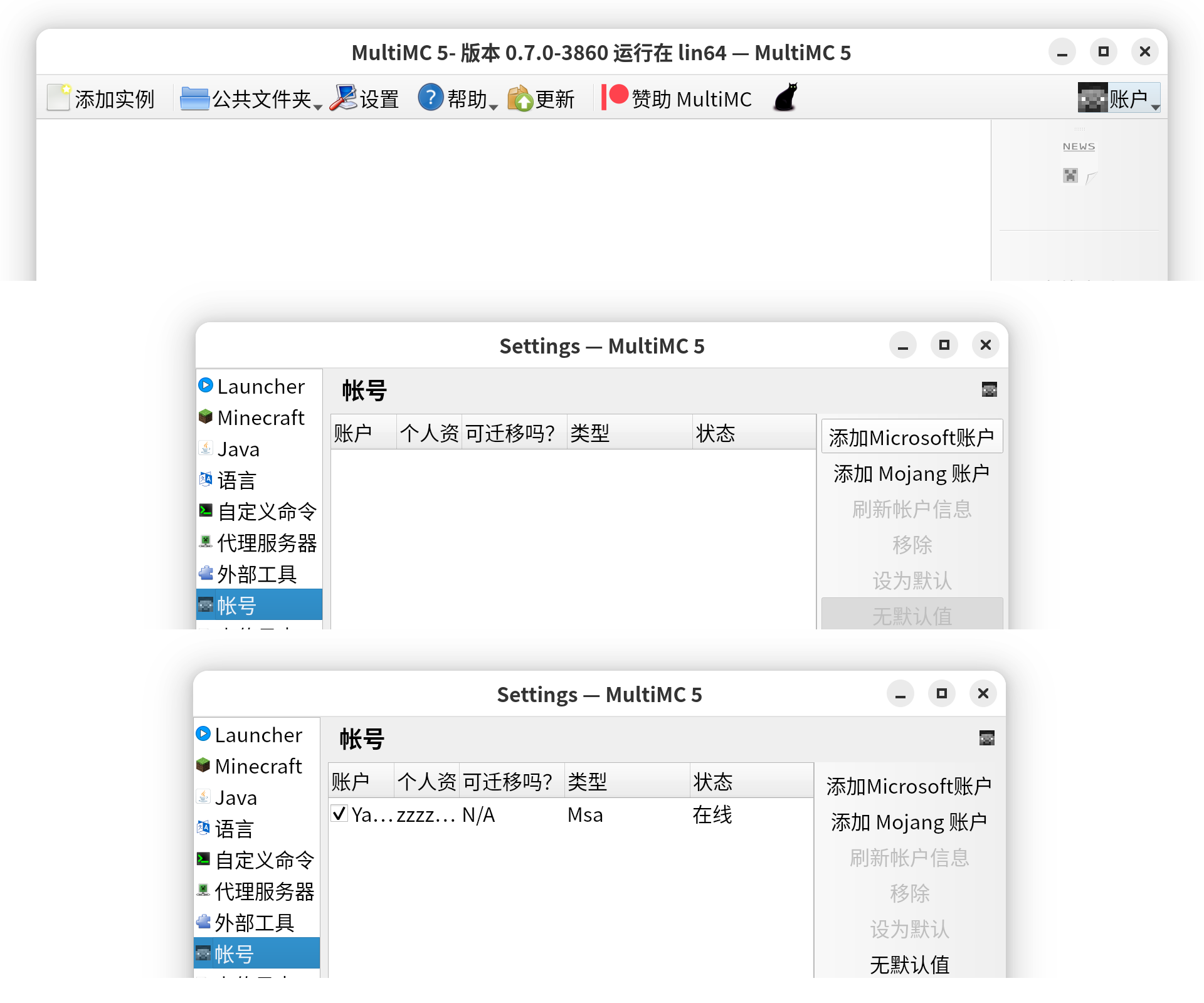Click the black cat icon in toolbar
Viewport: 1204px width, 1003px height.
click(785, 98)
